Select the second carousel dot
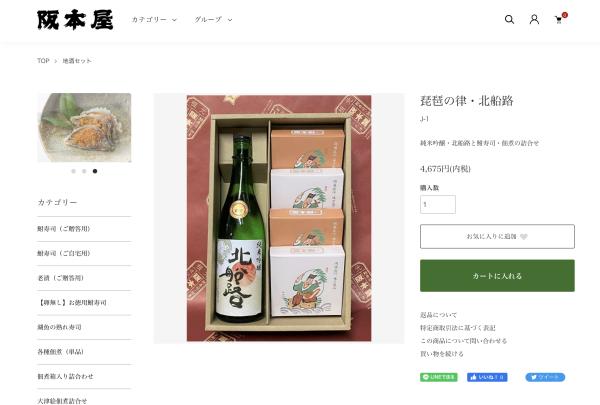Viewport: 600px width, 405px height. 84,171
